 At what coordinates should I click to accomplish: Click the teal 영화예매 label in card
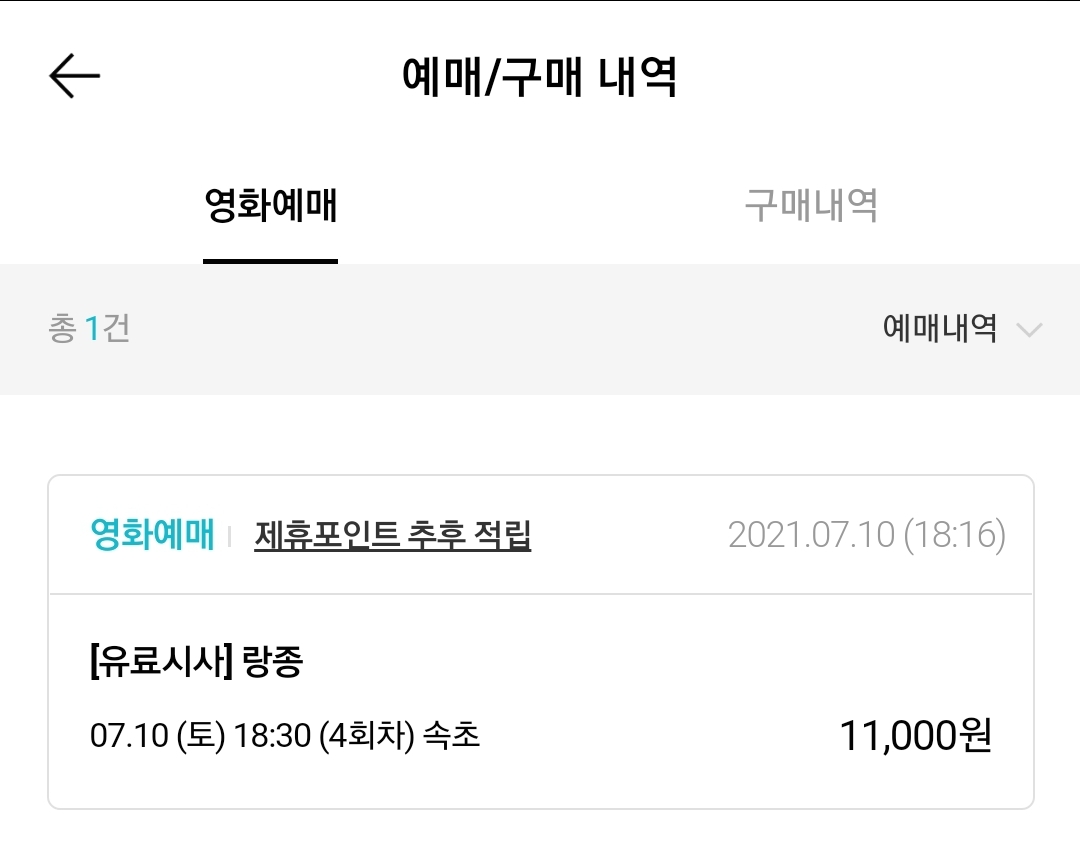pyautogui.click(x=152, y=536)
